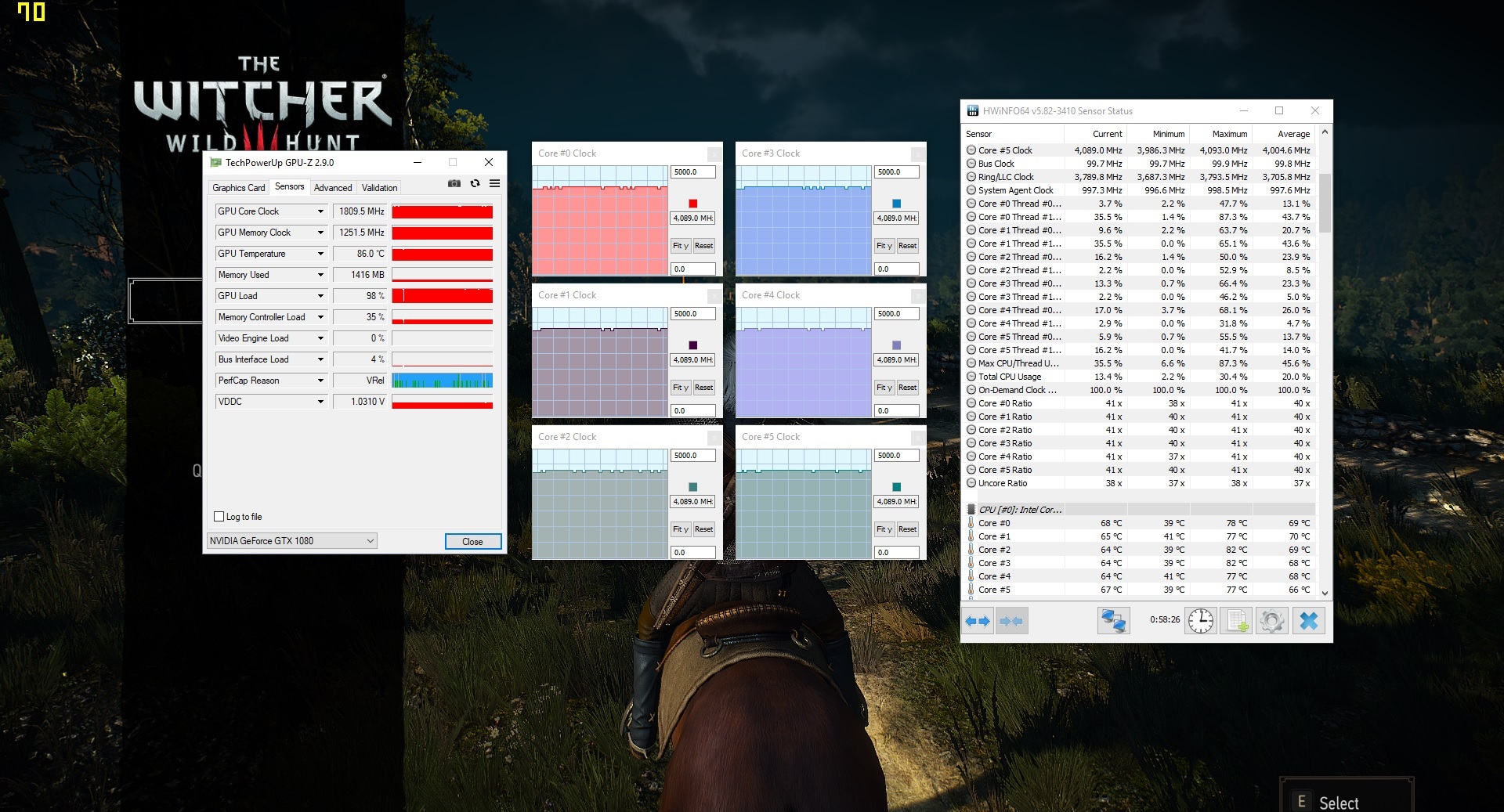The image size is (1504, 812).
Task: Close the Core #3 Clock graph window
Action: click(918, 154)
